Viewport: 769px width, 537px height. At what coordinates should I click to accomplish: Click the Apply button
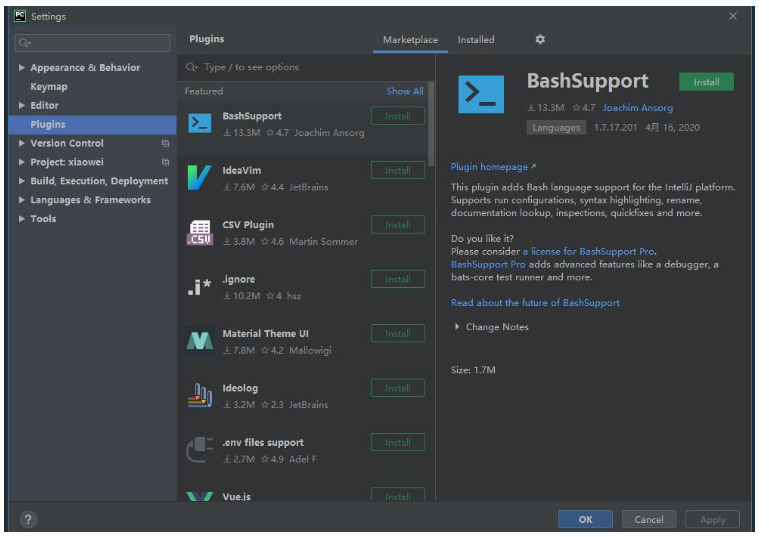[x=713, y=519]
